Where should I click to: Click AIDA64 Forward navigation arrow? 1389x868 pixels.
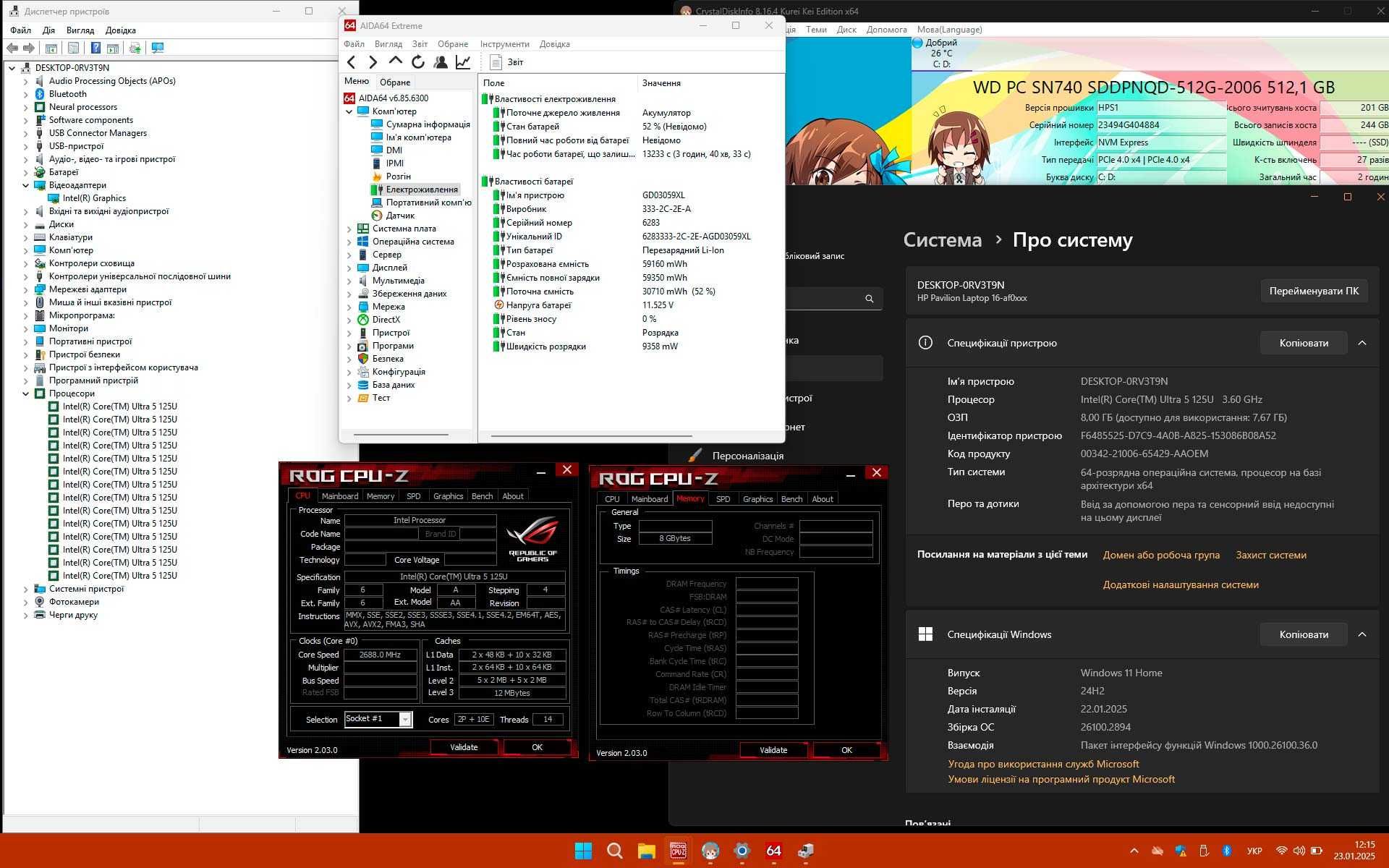point(373,62)
